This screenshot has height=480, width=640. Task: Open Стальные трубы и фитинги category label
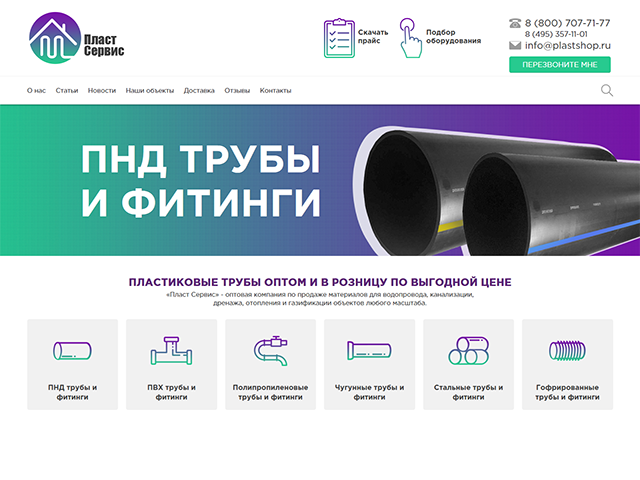(469, 392)
